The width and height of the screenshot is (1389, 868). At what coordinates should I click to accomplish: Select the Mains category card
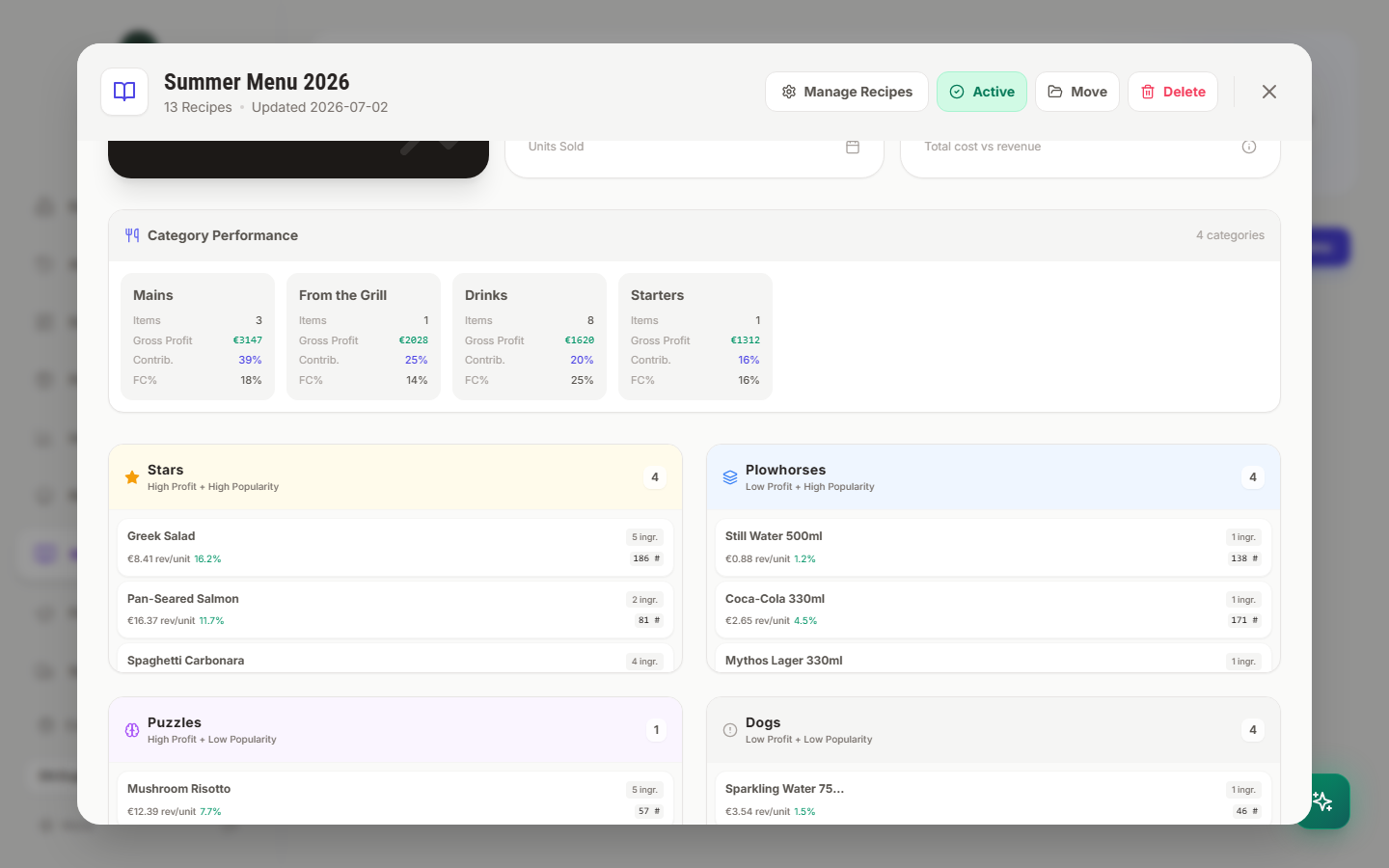[198, 337]
